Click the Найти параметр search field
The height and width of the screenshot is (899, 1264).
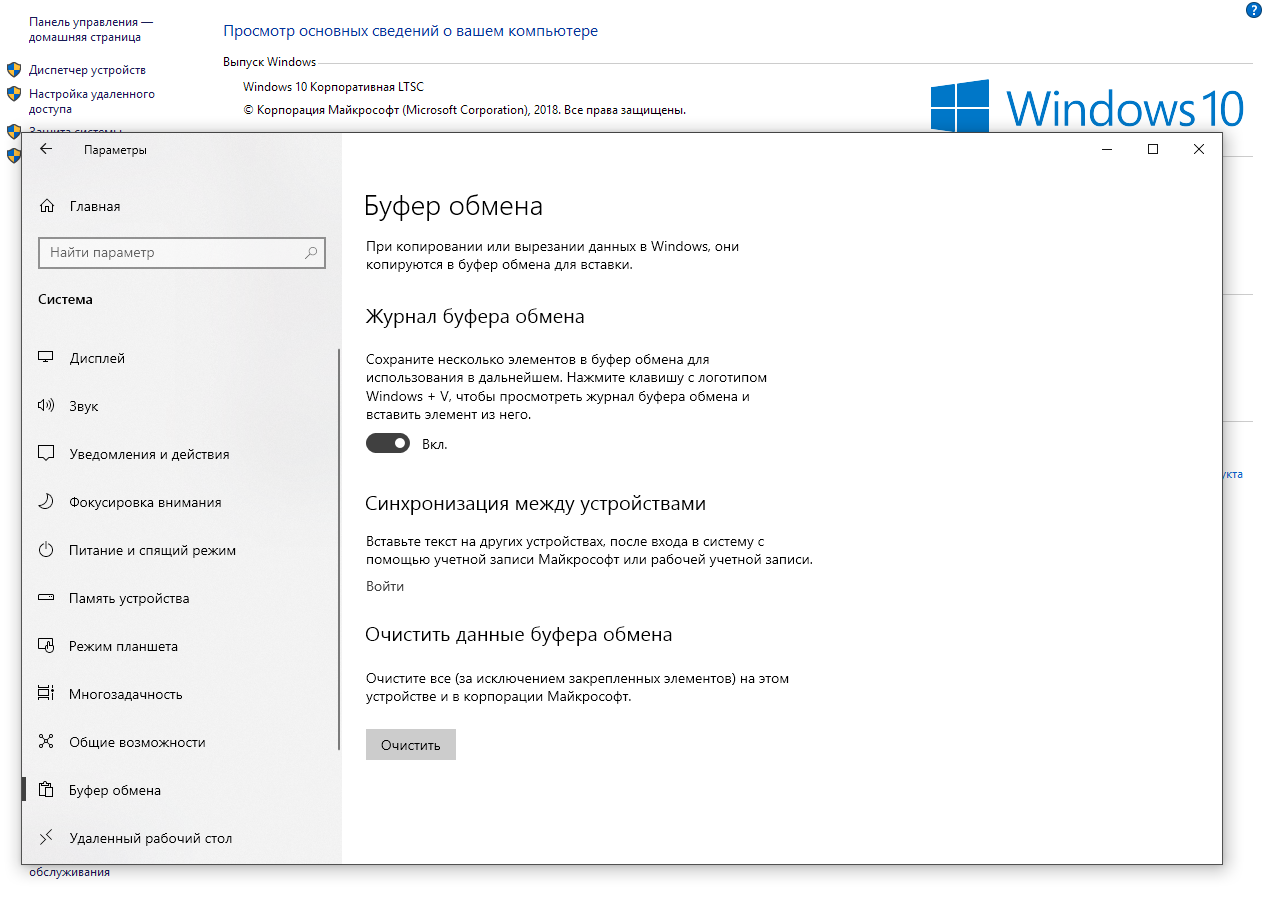coord(170,253)
